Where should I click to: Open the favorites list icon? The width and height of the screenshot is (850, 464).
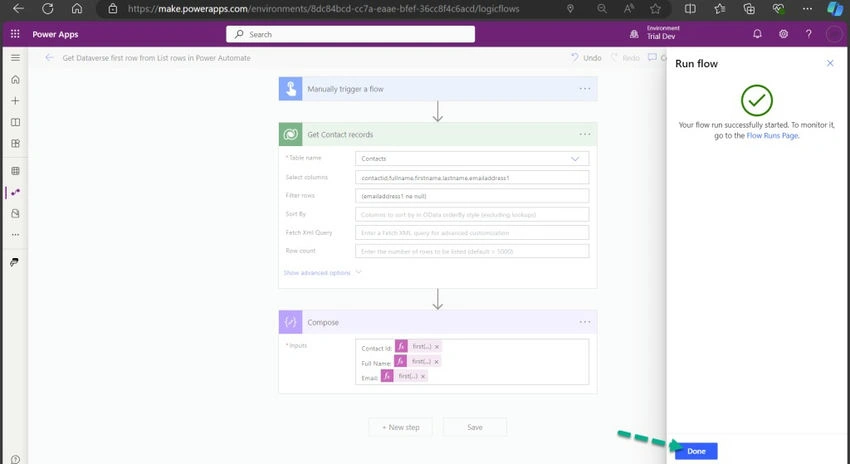(x=720, y=9)
